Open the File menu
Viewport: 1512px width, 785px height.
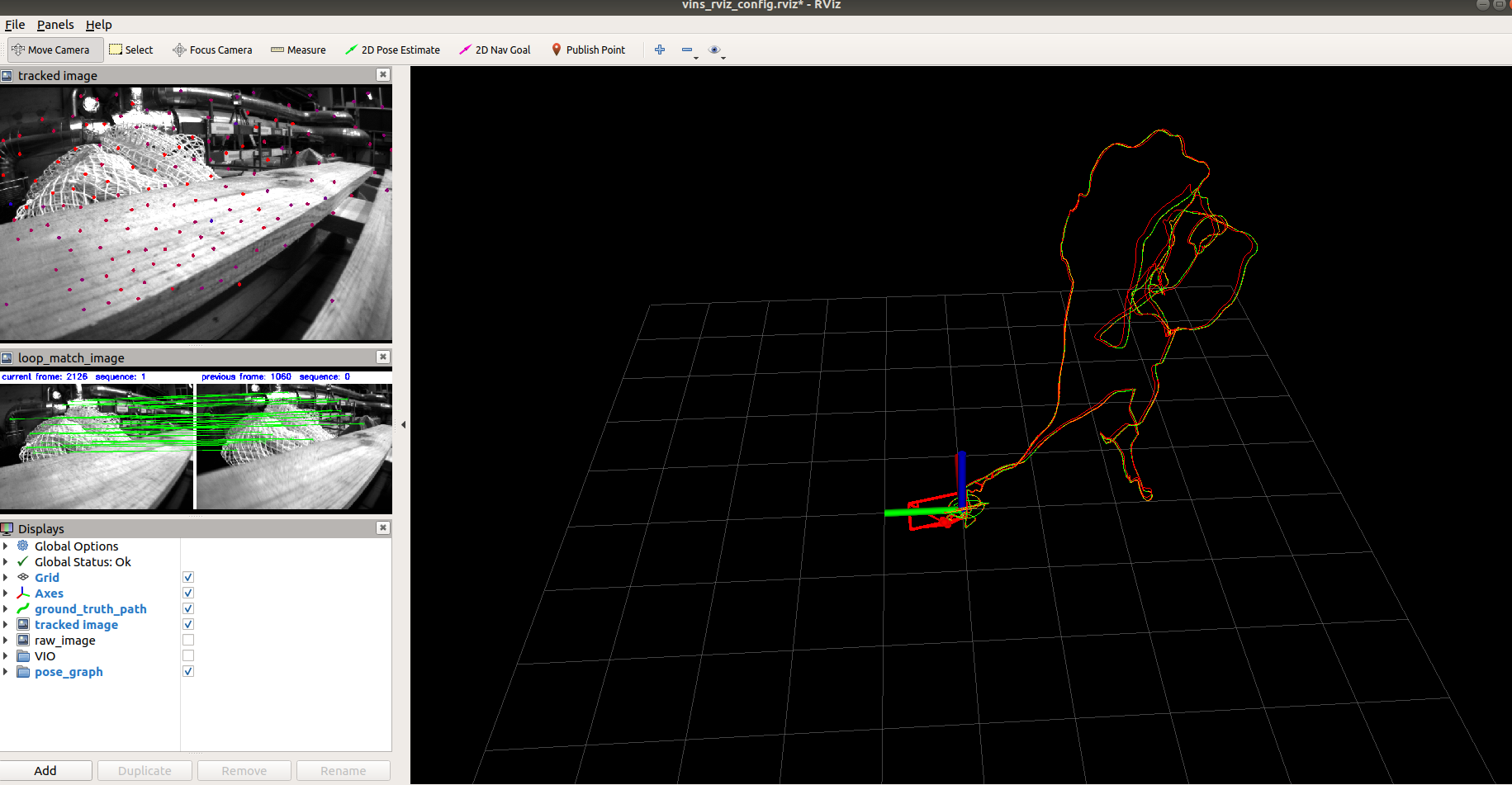coord(15,25)
